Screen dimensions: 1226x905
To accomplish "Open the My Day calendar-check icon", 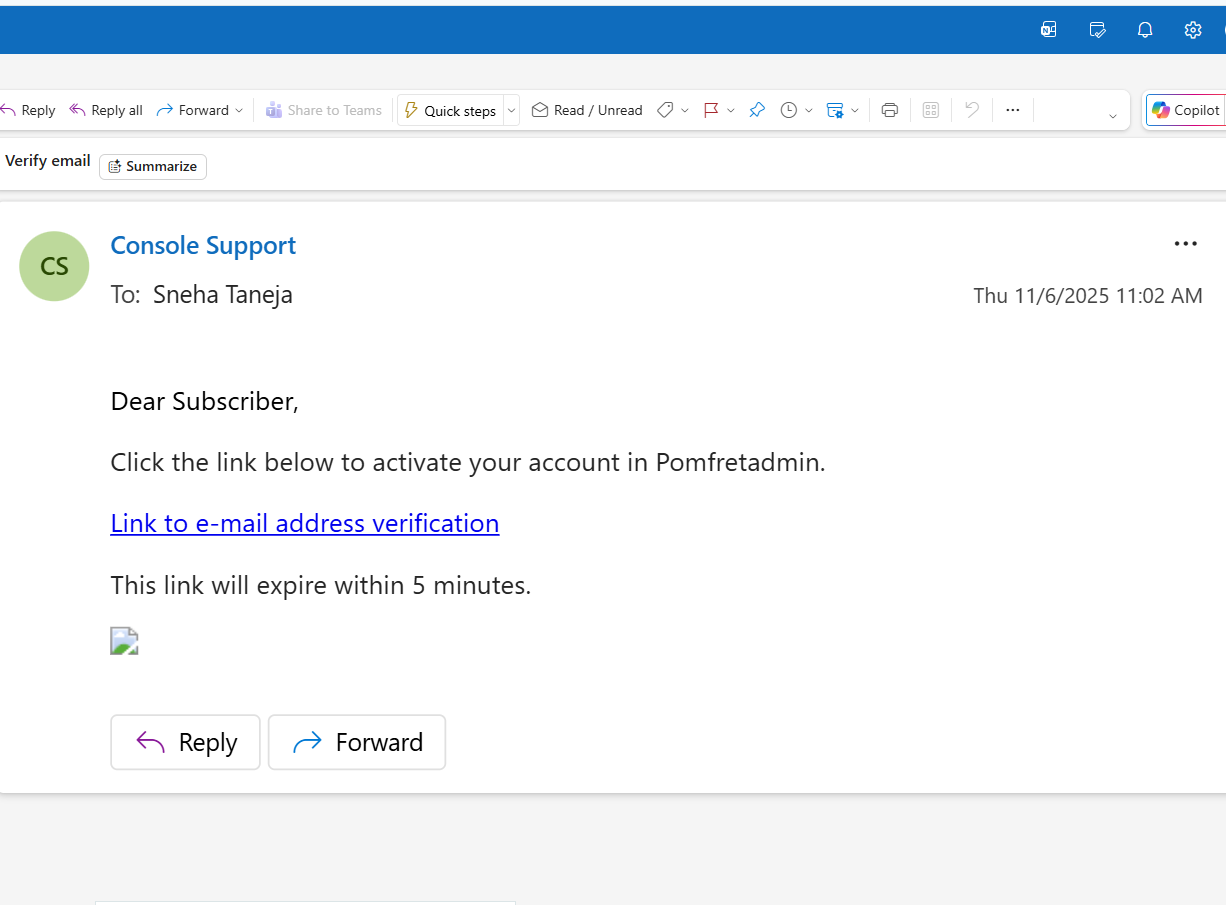I will tap(1097, 30).
